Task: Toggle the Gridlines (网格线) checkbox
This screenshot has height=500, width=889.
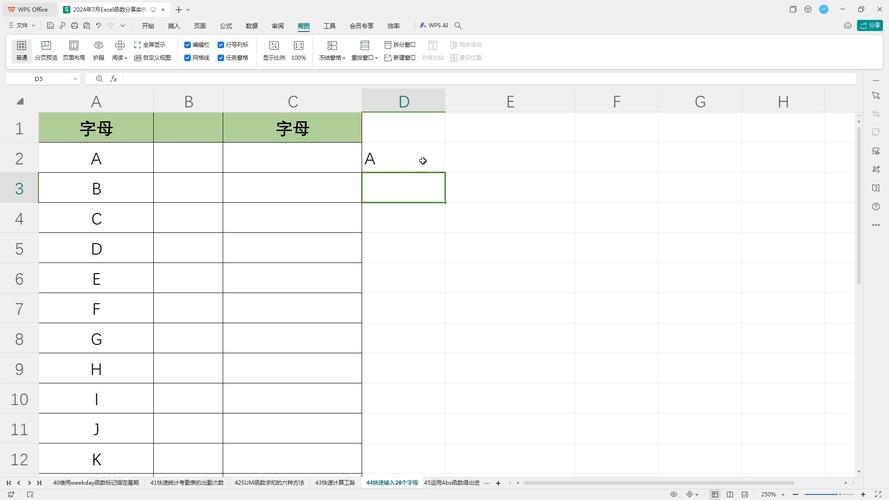Action: point(188,58)
